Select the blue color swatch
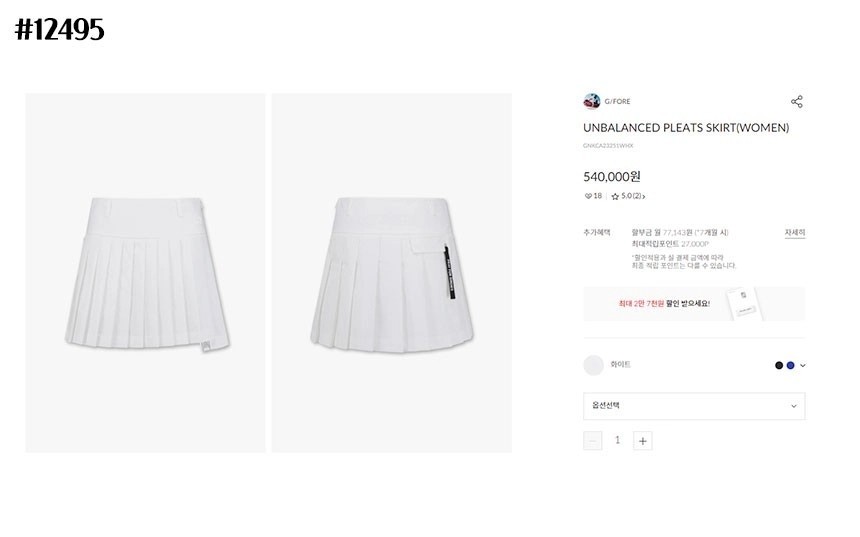 coord(790,365)
